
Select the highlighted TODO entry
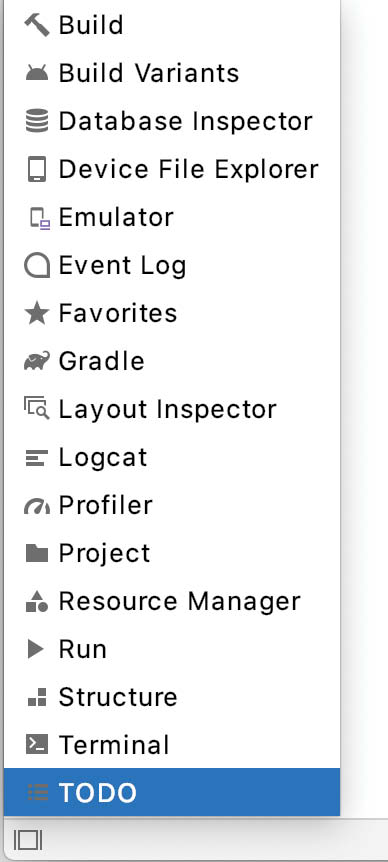[171, 792]
